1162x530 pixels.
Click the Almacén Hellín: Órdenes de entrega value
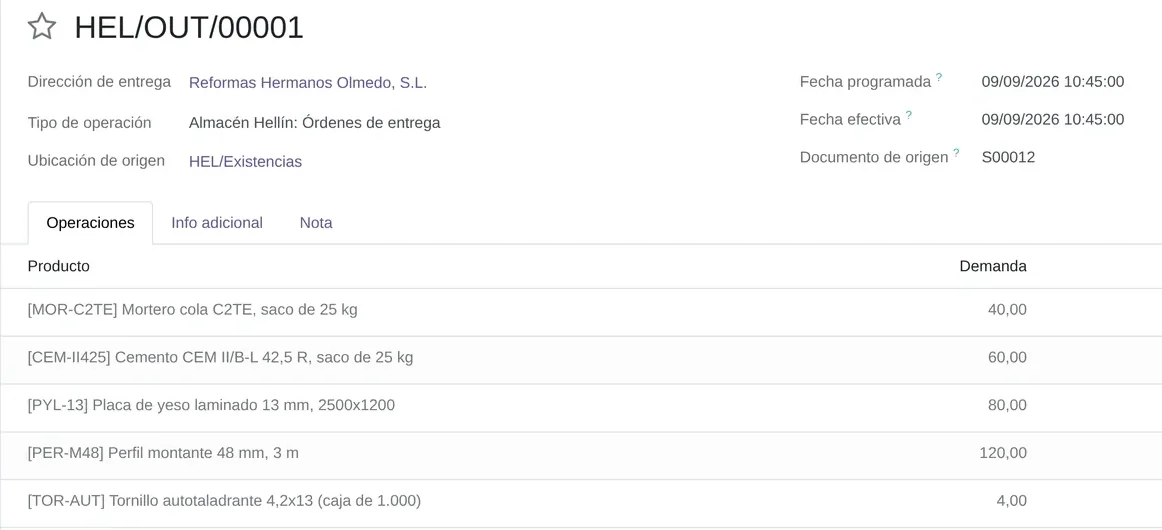tap(314, 123)
